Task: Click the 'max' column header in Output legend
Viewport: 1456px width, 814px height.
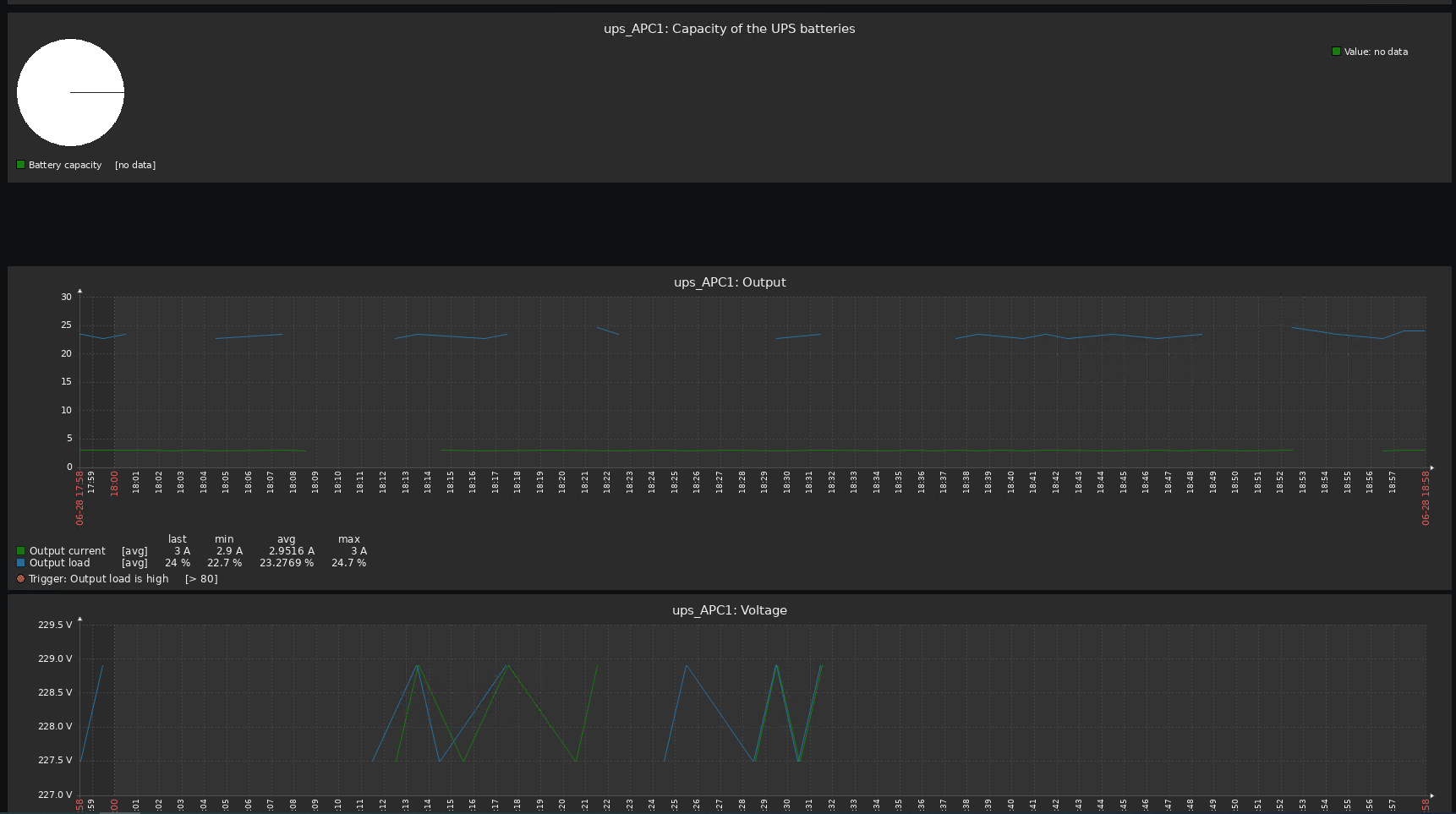Action: tap(349, 538)
